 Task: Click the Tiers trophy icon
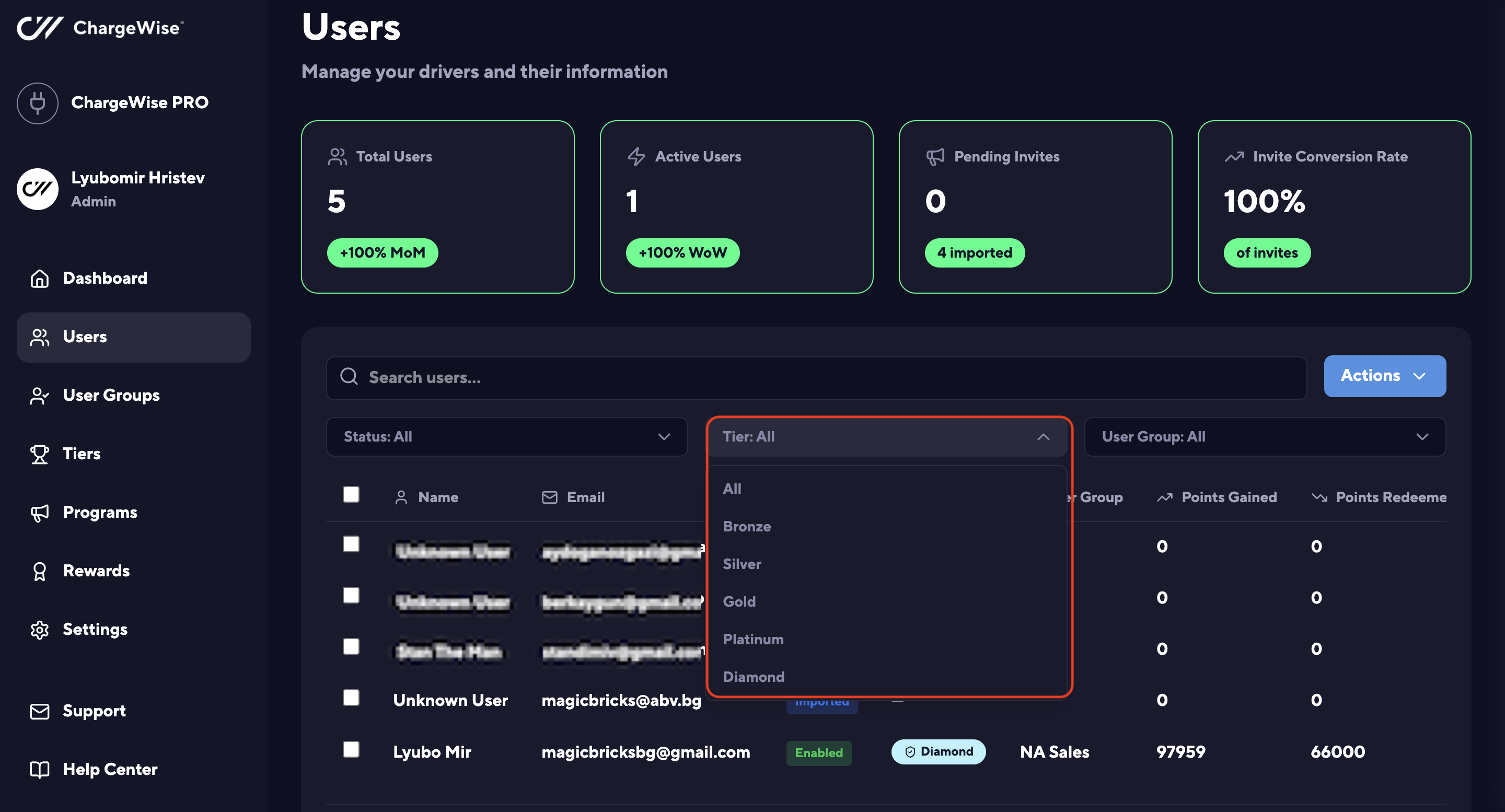[39, 454]
